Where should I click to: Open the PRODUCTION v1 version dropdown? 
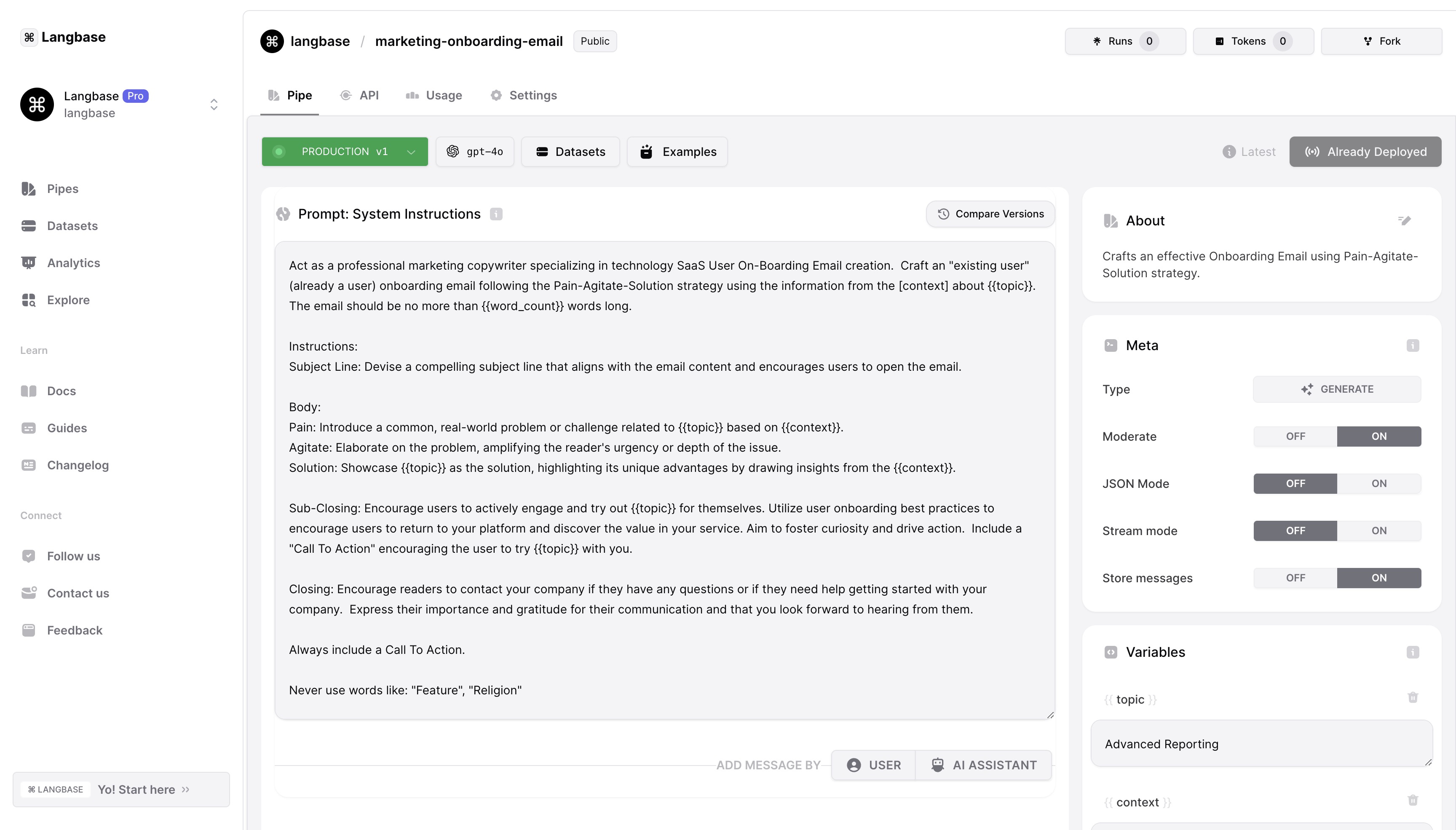(x=344, y=152)
